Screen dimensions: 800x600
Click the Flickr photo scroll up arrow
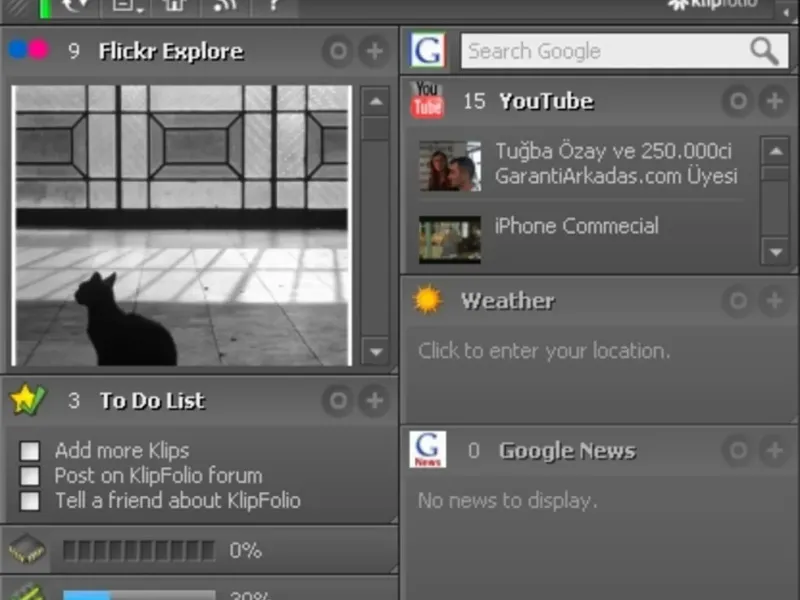[x=376, y=101]
